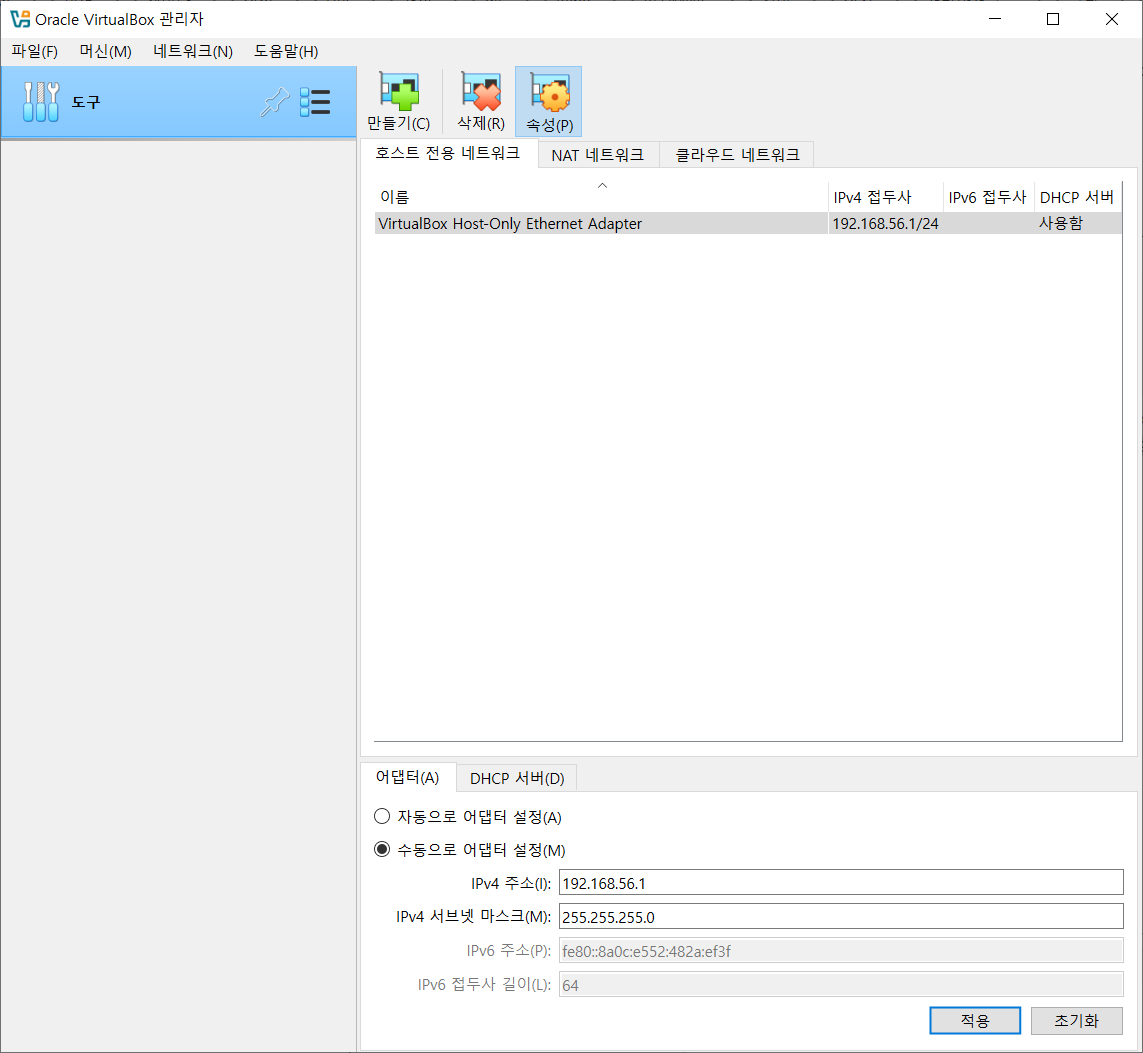Click the 속성(P) properties icon
This screenshot has height=1053, width=1143.
click(549, 101)
